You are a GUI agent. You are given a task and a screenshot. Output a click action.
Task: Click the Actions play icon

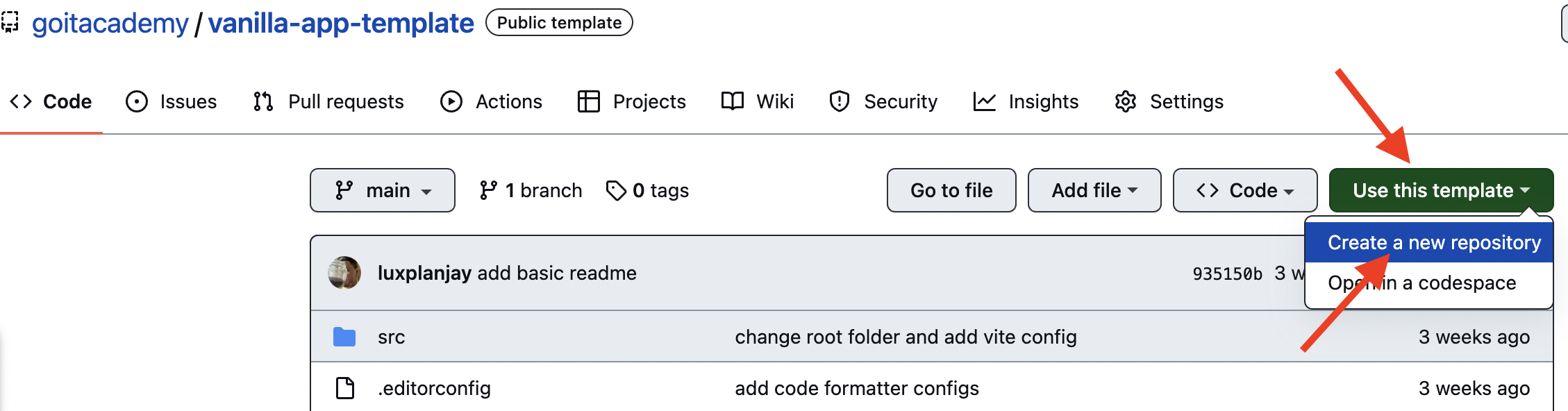[x=451, y=101]
